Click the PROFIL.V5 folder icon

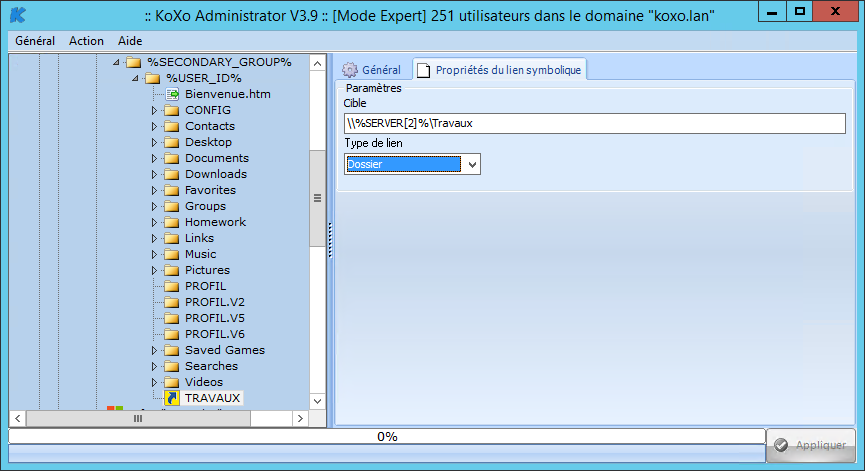(x=172, y=318)
